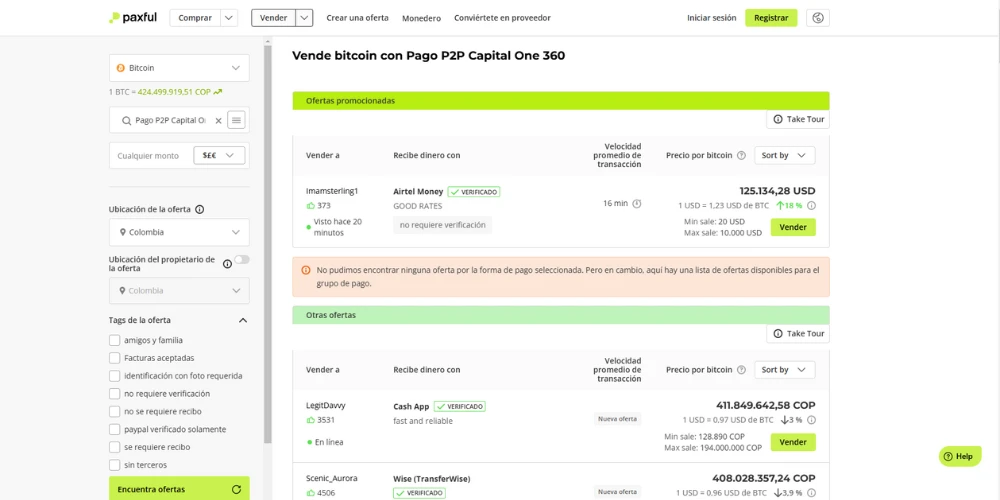The height and width of the screenshot is (500, 1000).
Task: Click Comprar in the top navigation
Action: [x=195, y=18]
